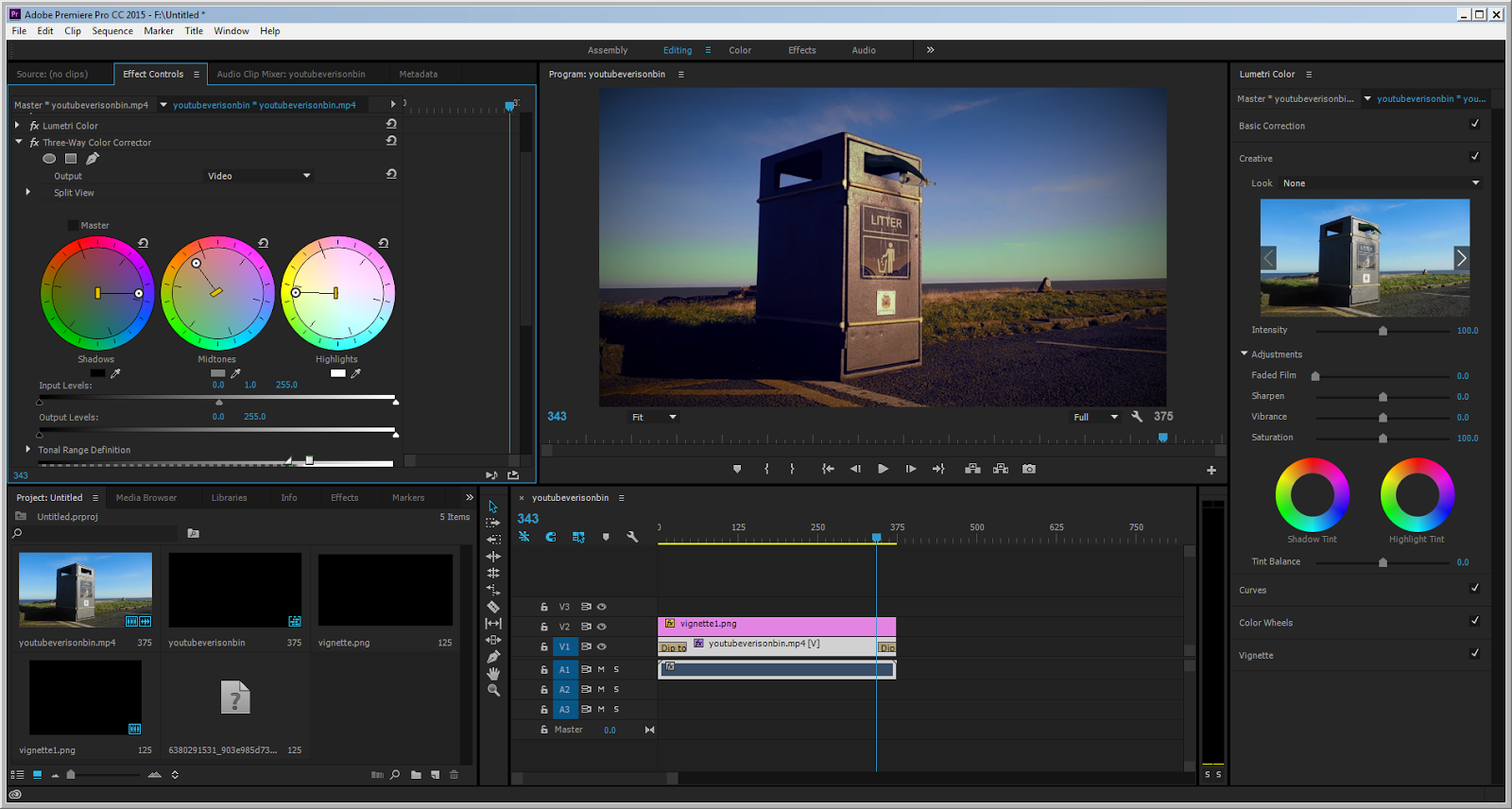Open the Sequence menu
The height and width of the screenshot is (809, 1512).
pyautogui.click(x=112, y=31)
